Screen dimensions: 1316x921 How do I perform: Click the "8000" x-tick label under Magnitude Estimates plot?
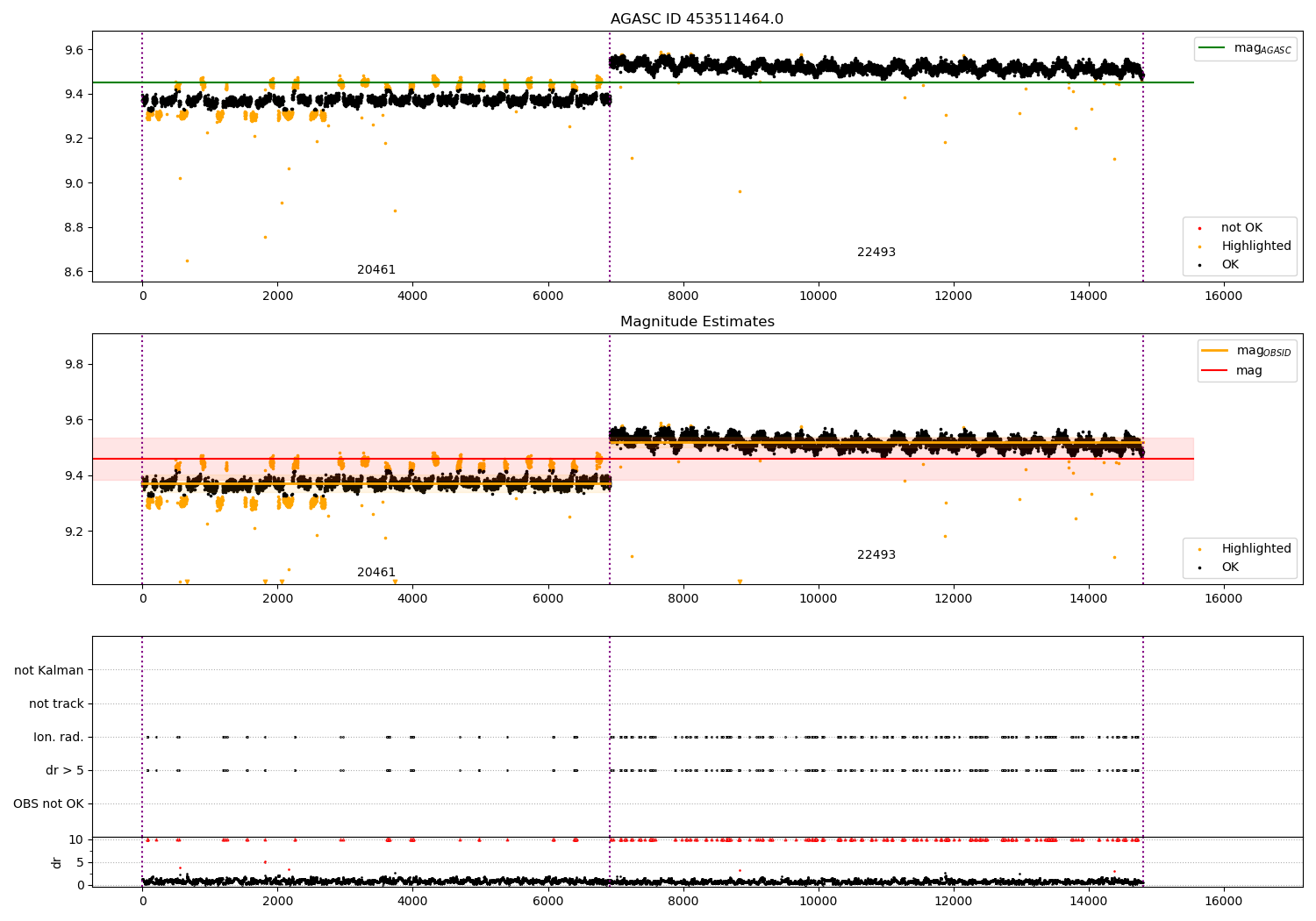[683, 599]
